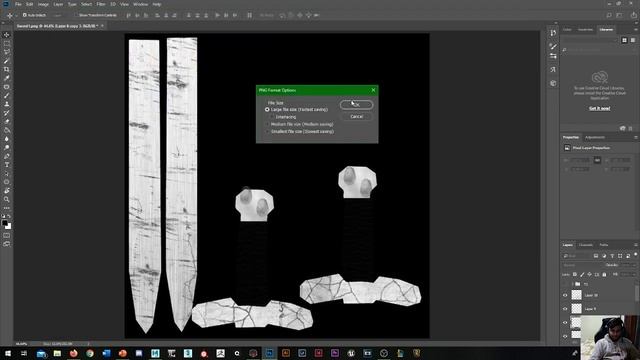Open the Filter menu
Viewport: 640px width, 360px height.
pos(101,4)
